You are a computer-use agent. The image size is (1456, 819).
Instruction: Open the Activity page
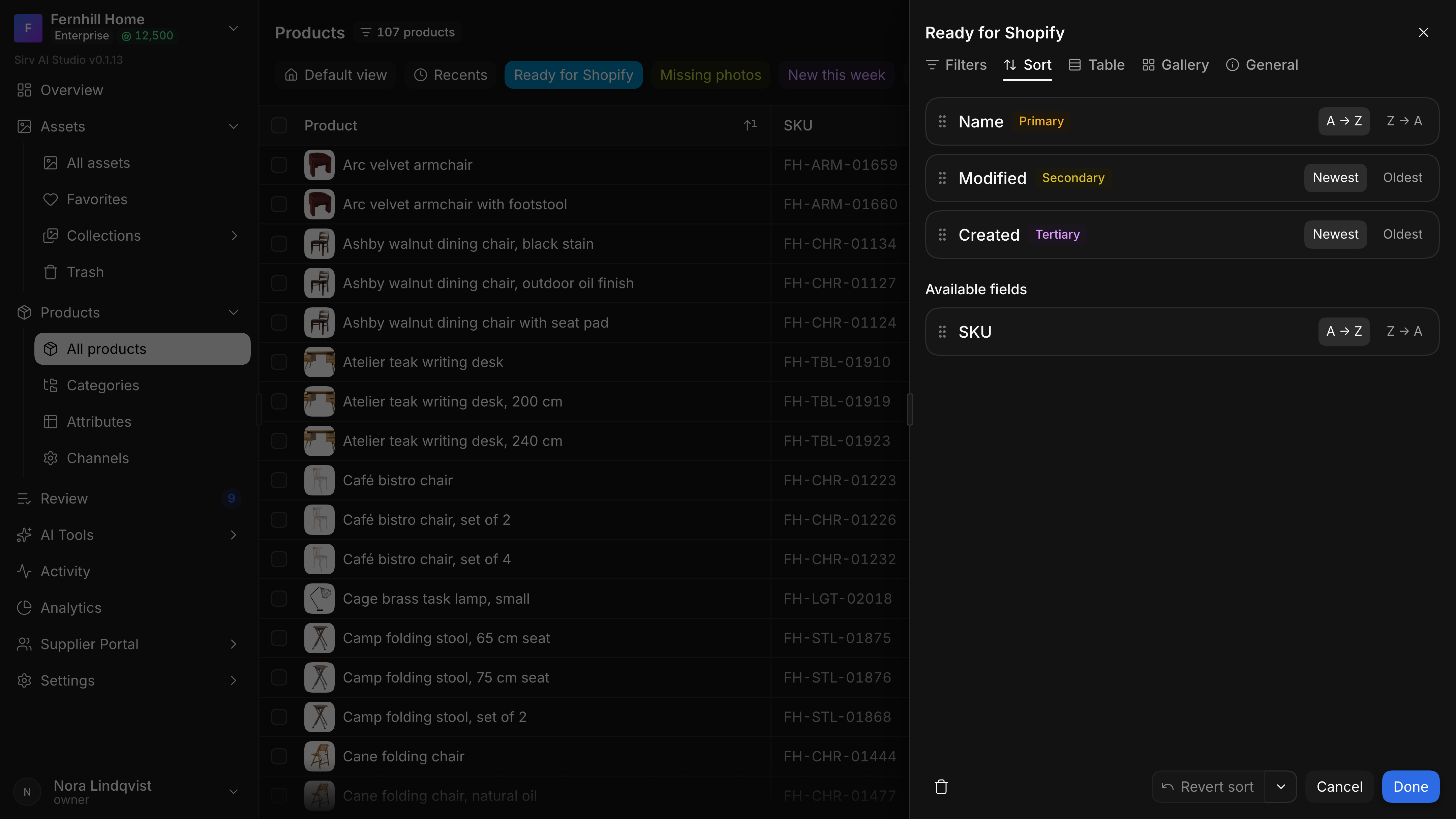(x=129, y=571)
